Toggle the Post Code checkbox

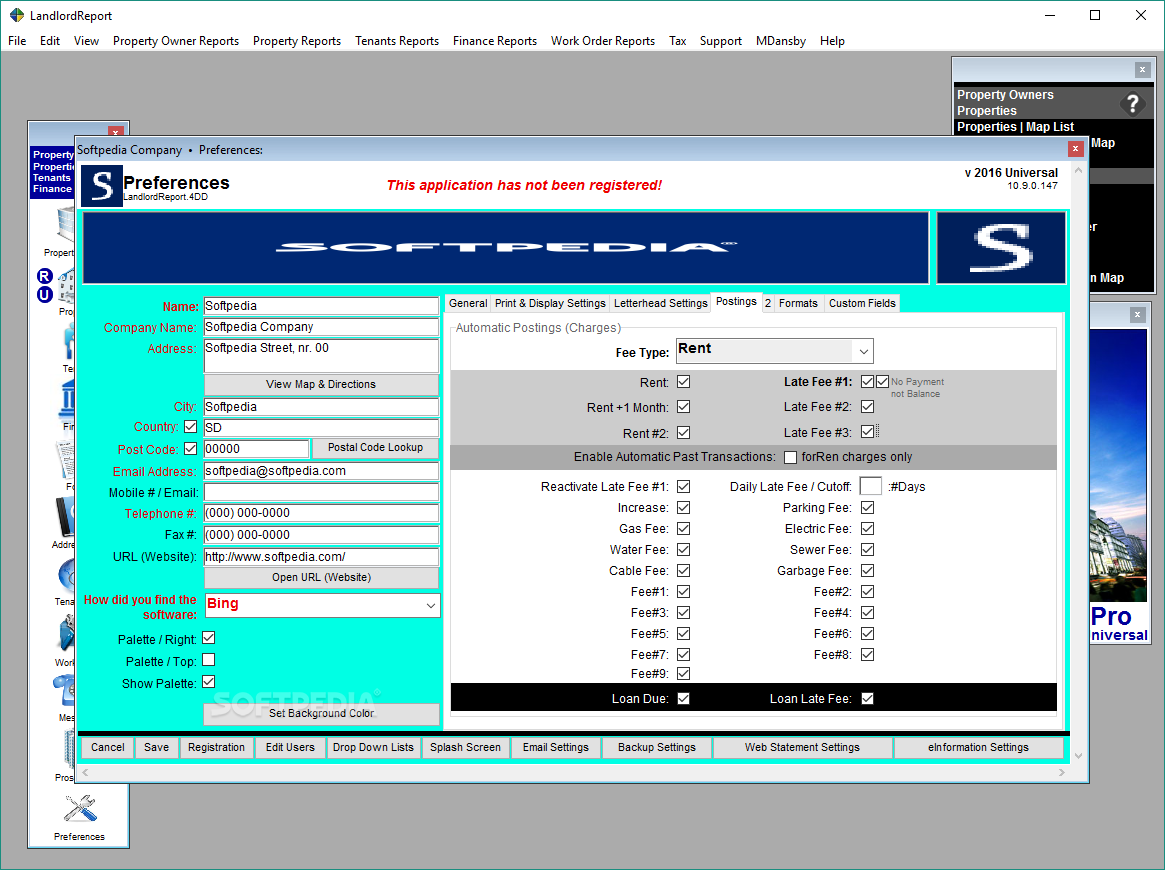tap(190, 449)
